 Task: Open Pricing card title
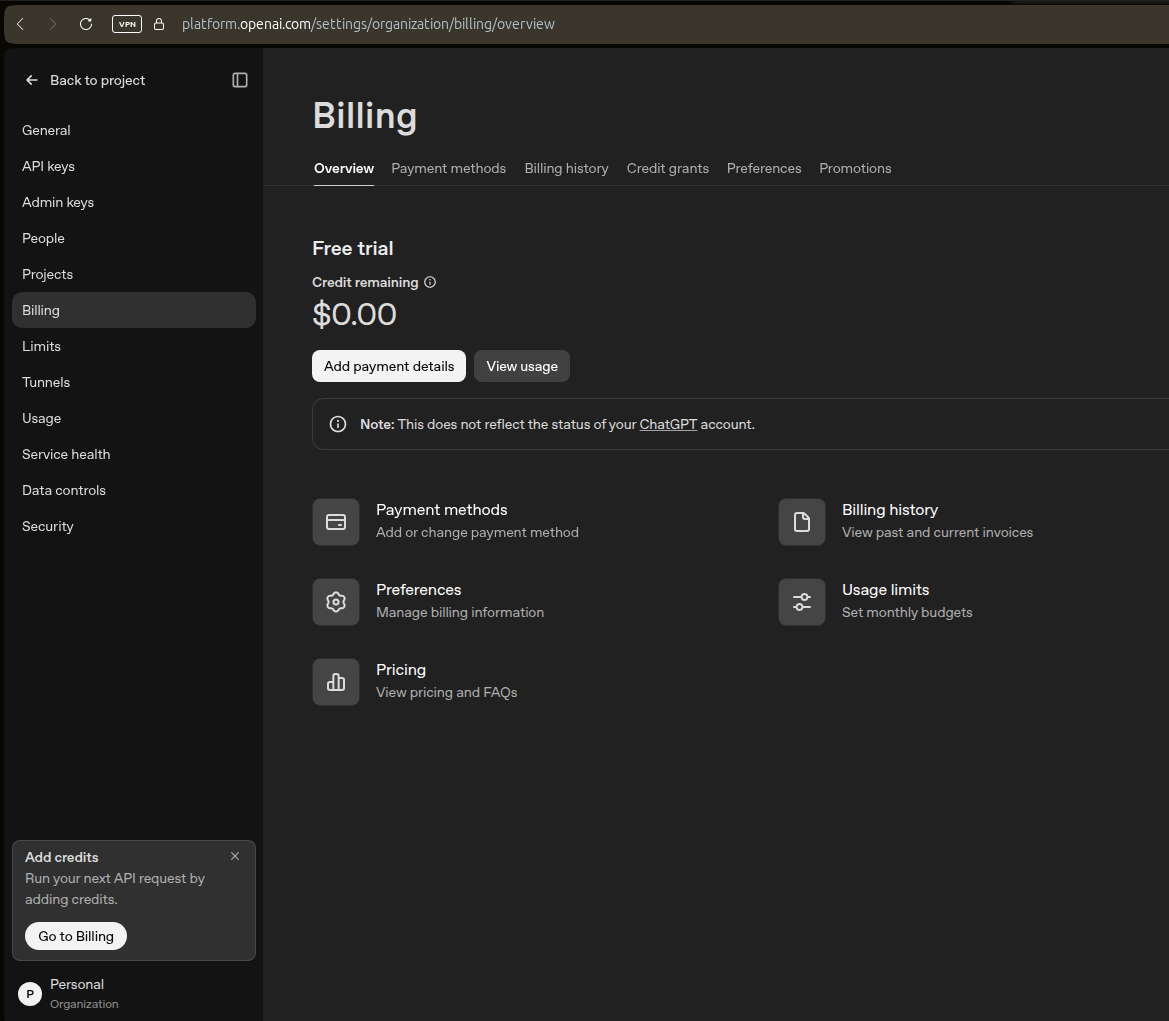pyautogui.click(x=401, y=670)
